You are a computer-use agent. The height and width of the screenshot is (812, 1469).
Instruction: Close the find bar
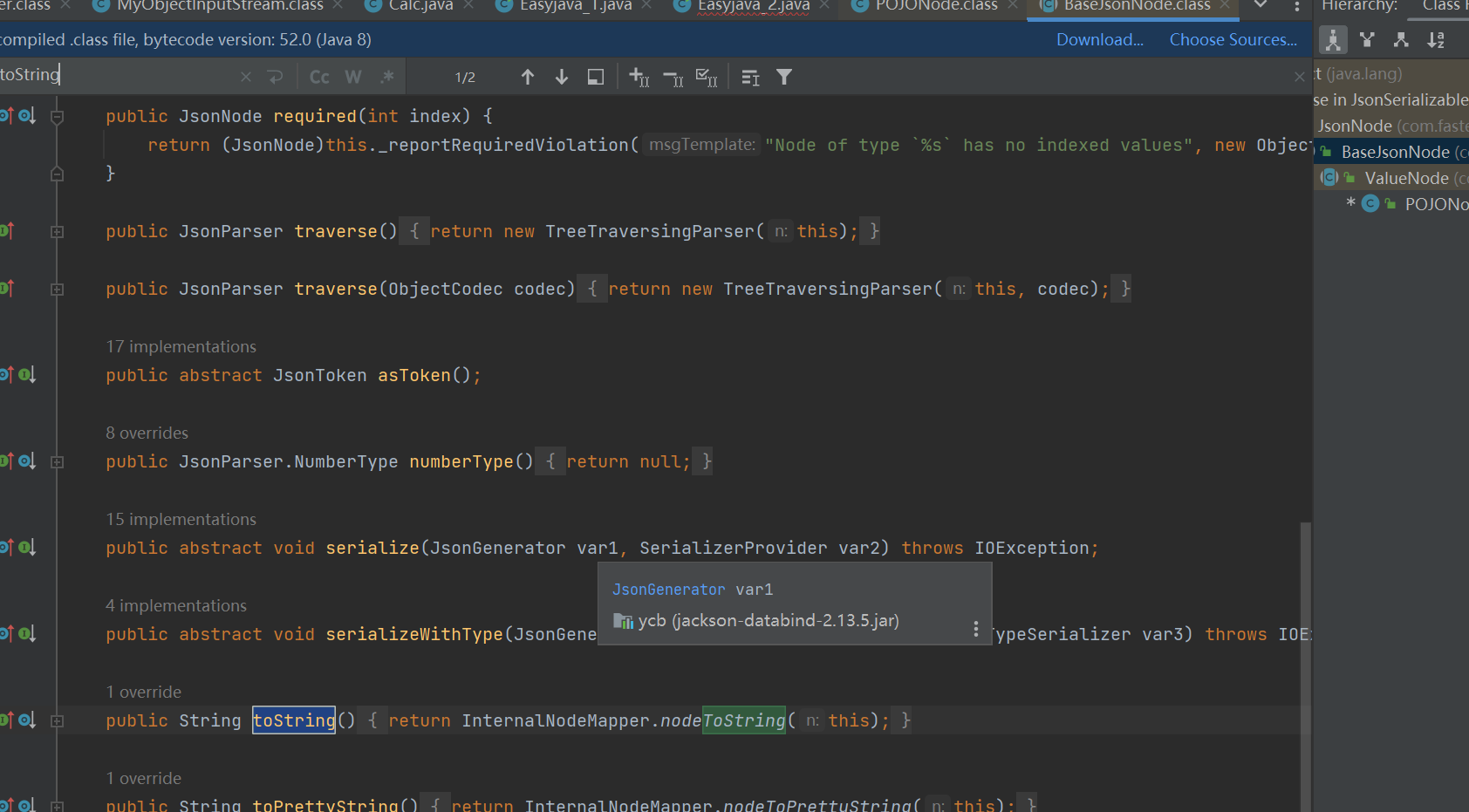click(x=1300, y=77)
